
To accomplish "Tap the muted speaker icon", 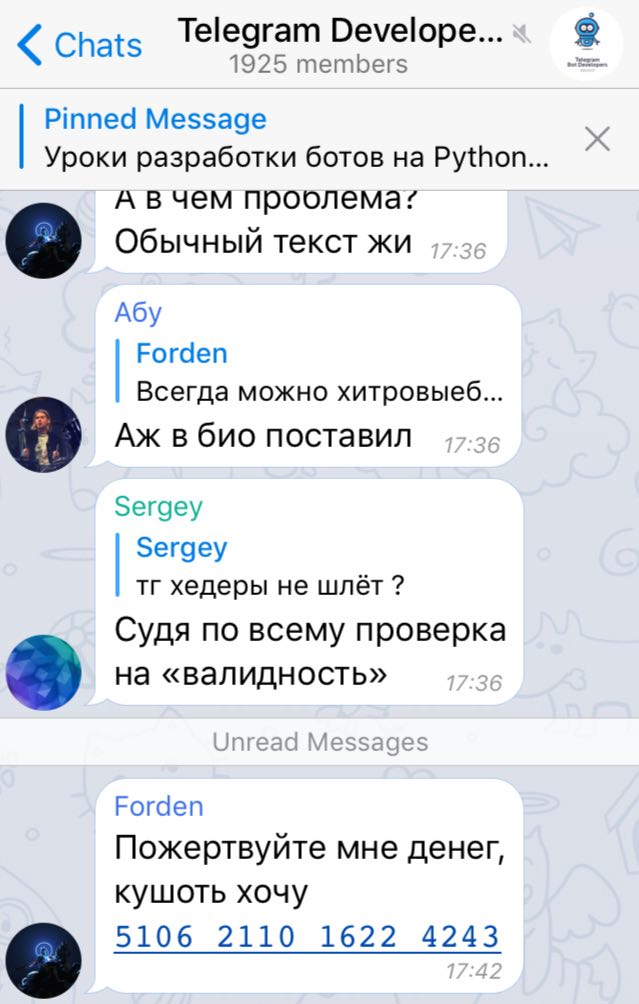I will pyautogui.click(x=522, y=33).
